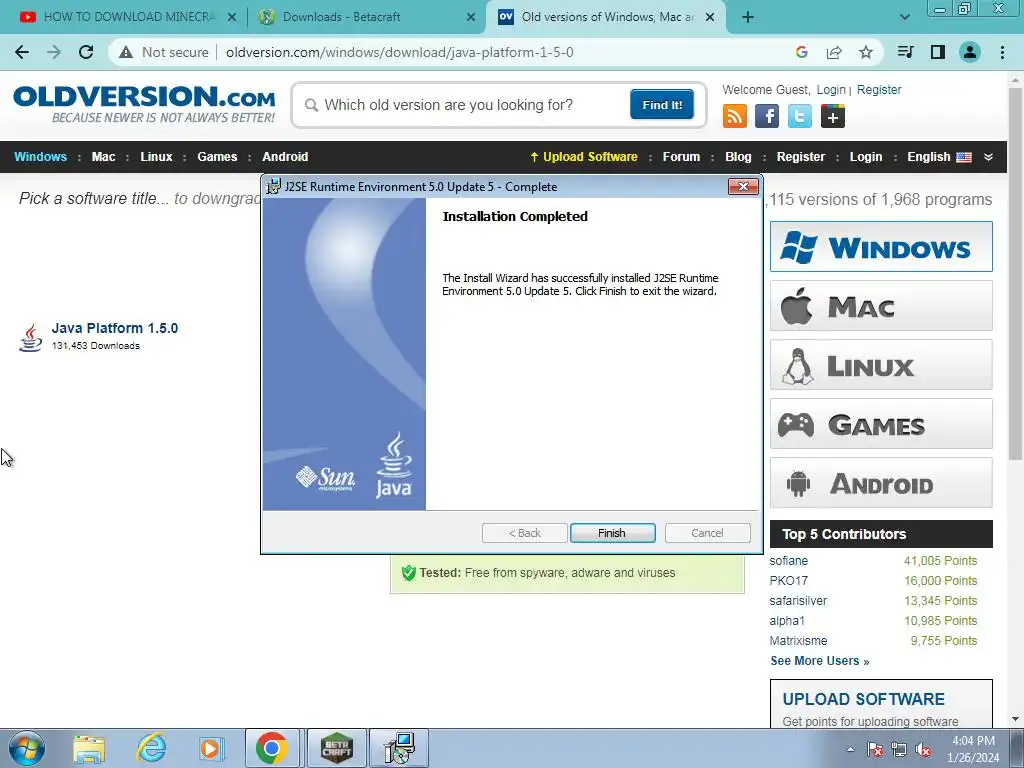Click the URL address bar
This screenshot has height=768, width=1024.
399,52
